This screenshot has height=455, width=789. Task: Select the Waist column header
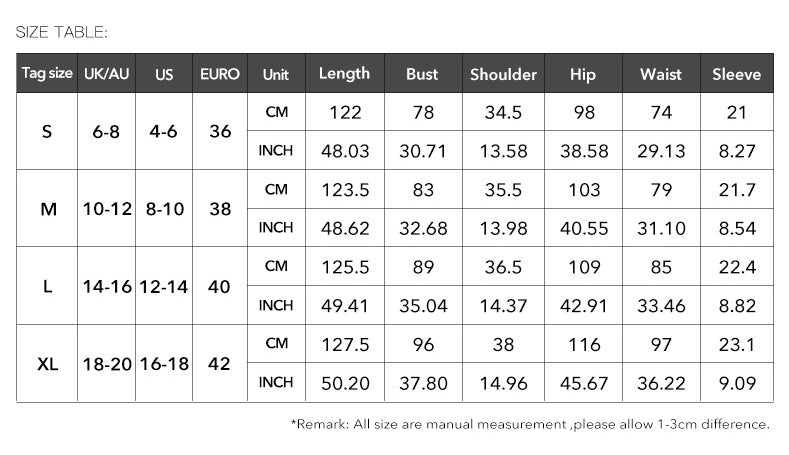pyautogui.click(x=660, y=74)
